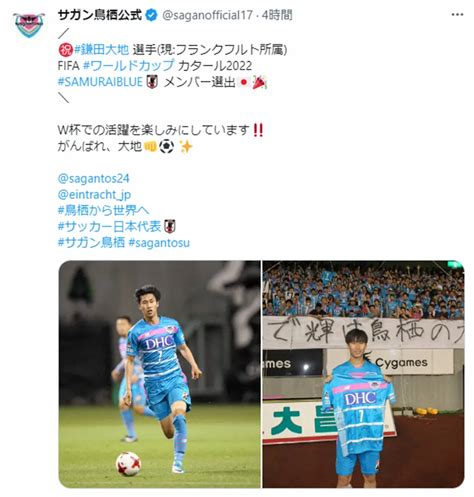
Task: Open the @sagantos24 mention
Action: (x=93, y=178)
